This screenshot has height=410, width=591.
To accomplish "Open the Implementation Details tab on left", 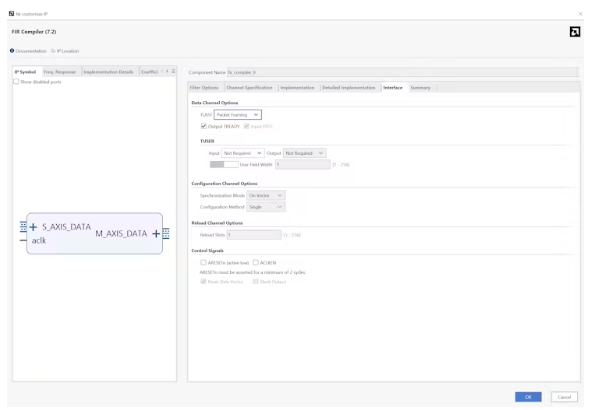I will 109,72.
